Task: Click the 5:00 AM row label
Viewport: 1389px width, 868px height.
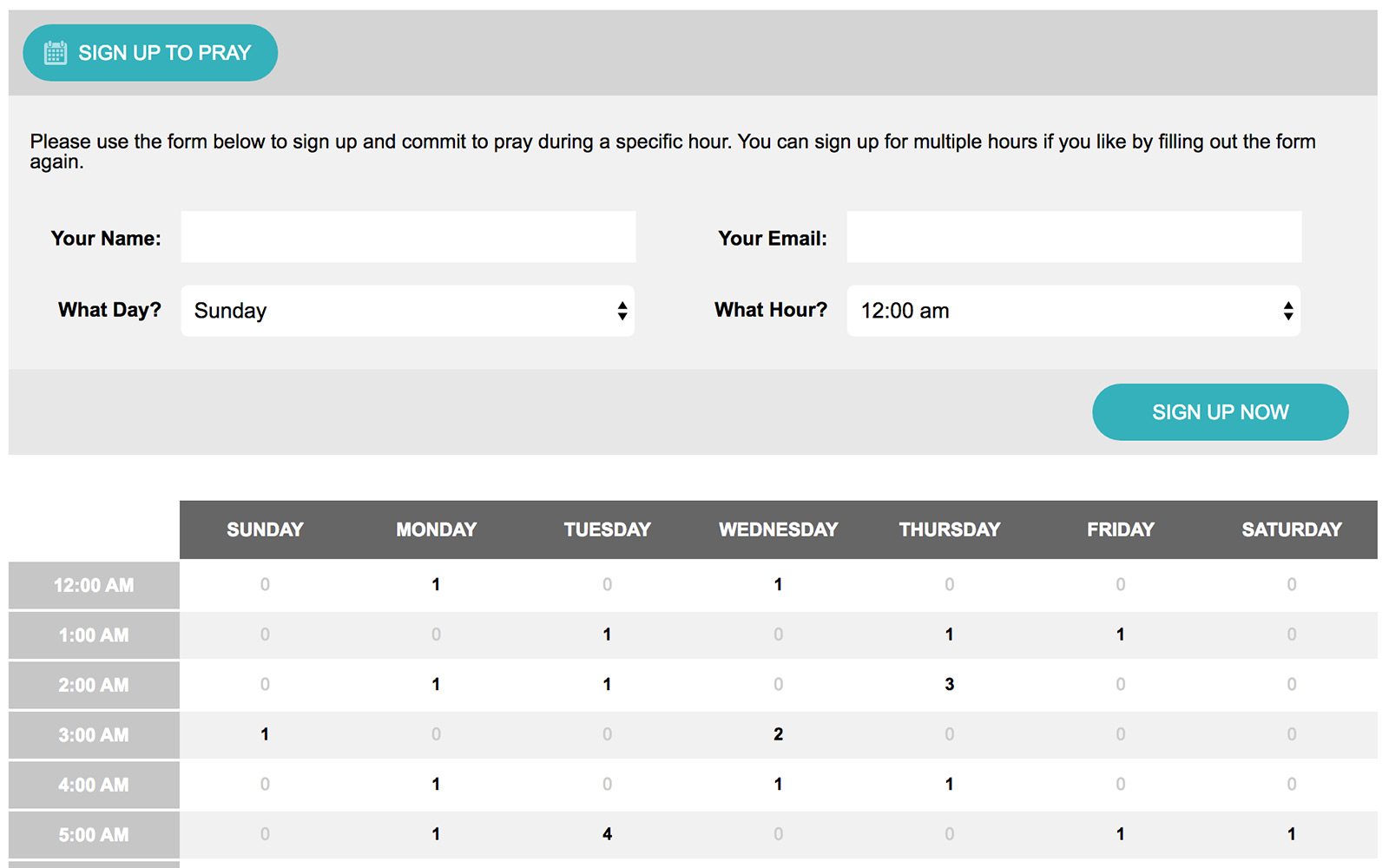Action: pyautogui.click(x=94, y=835)
